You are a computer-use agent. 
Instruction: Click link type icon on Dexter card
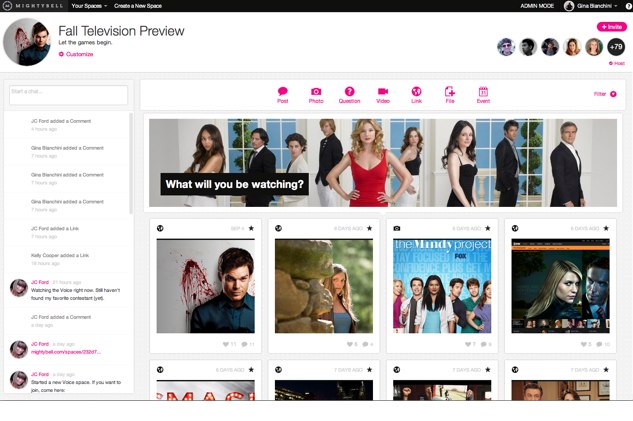tap(160, 228)
